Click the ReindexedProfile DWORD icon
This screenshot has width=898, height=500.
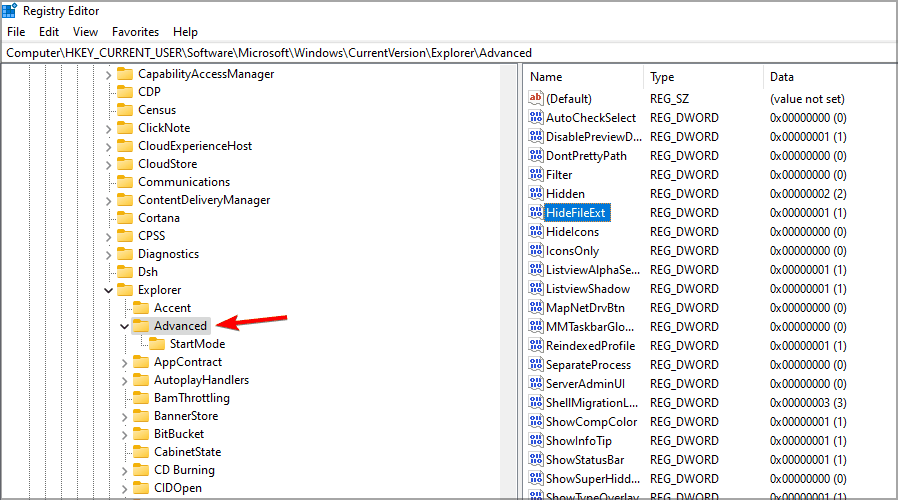coord(535,345)
